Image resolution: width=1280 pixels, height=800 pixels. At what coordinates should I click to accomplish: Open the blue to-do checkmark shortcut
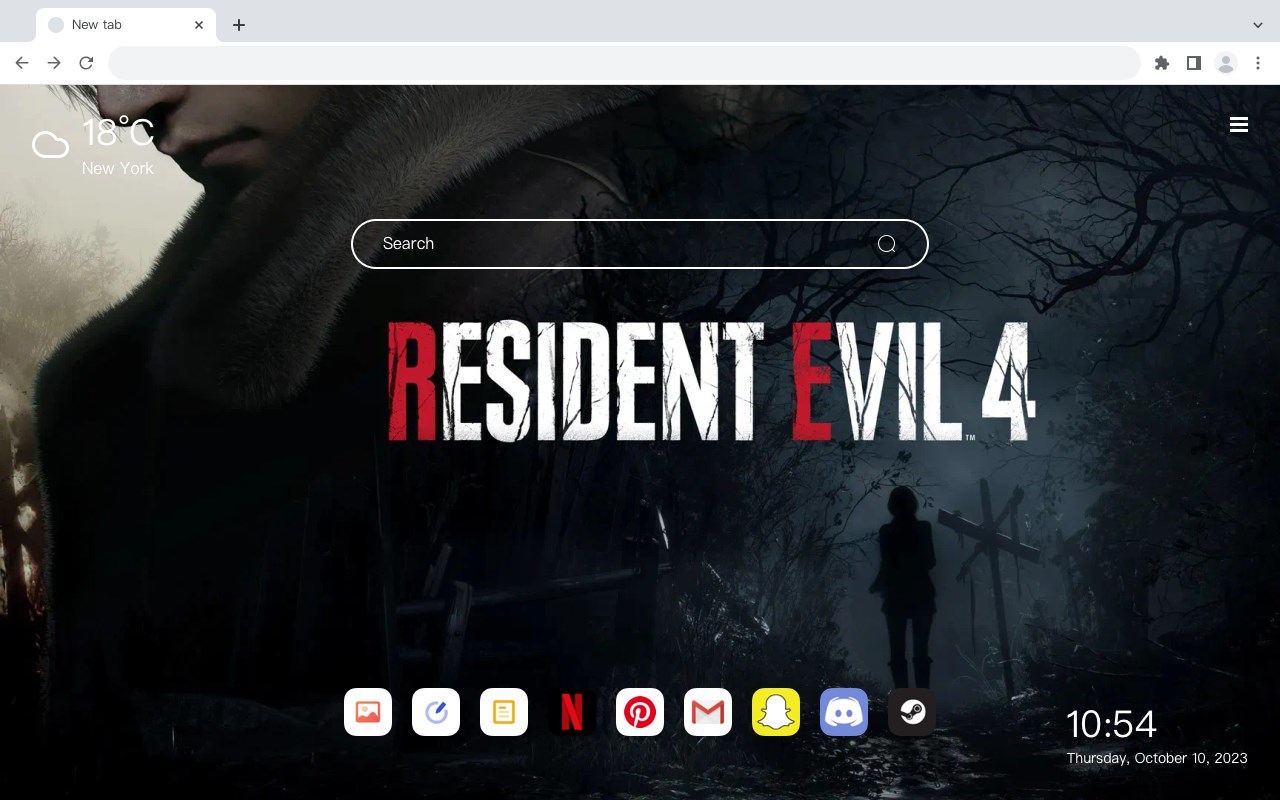point(436,712)
